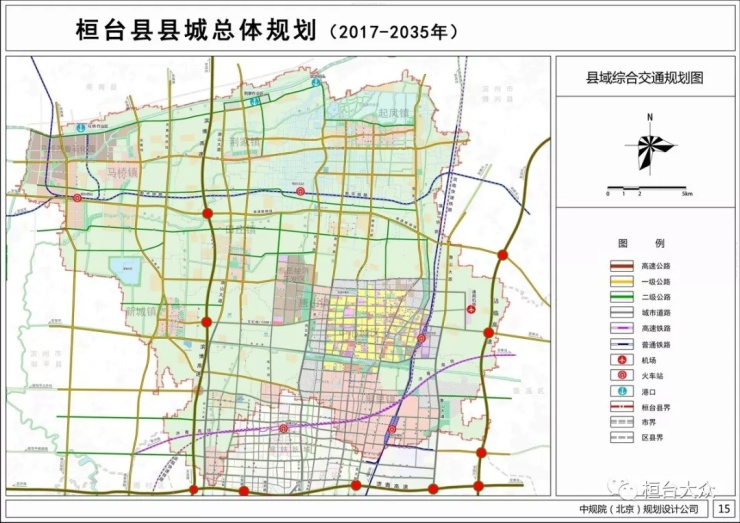The height and width of the screenshot is (523, 740).
Task: Click the red interchange dot nearest 田庄镇 label
Action: pyautogui.click(x=208, y=213)
